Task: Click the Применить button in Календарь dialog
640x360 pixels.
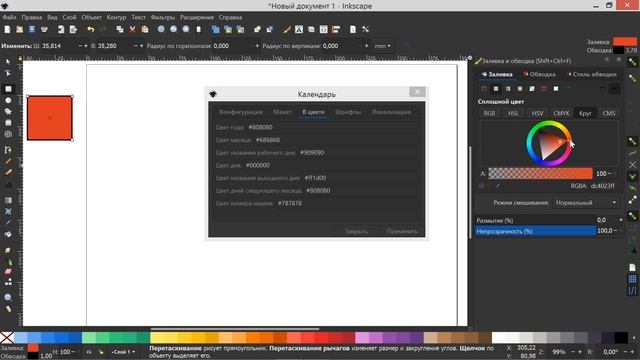Action: 402,231
